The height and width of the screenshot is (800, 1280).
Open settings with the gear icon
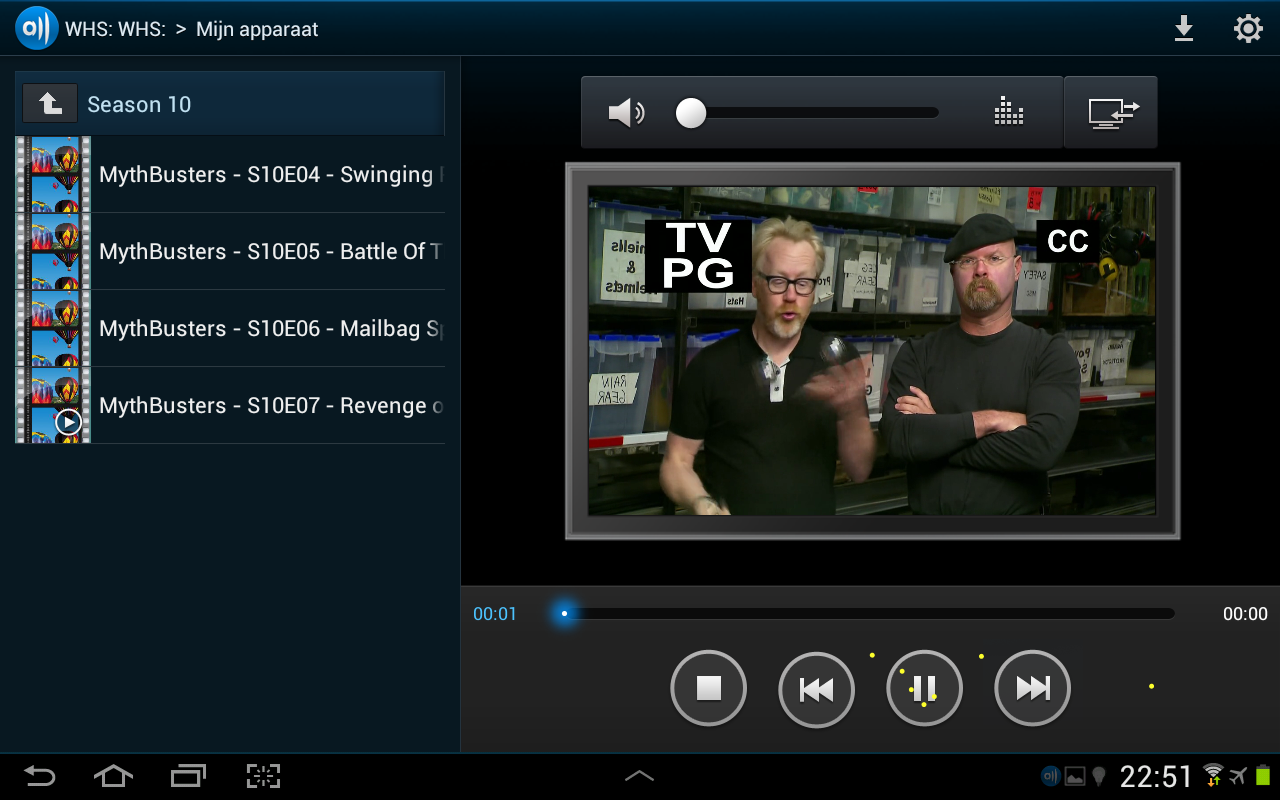(x=1248, y=28)
